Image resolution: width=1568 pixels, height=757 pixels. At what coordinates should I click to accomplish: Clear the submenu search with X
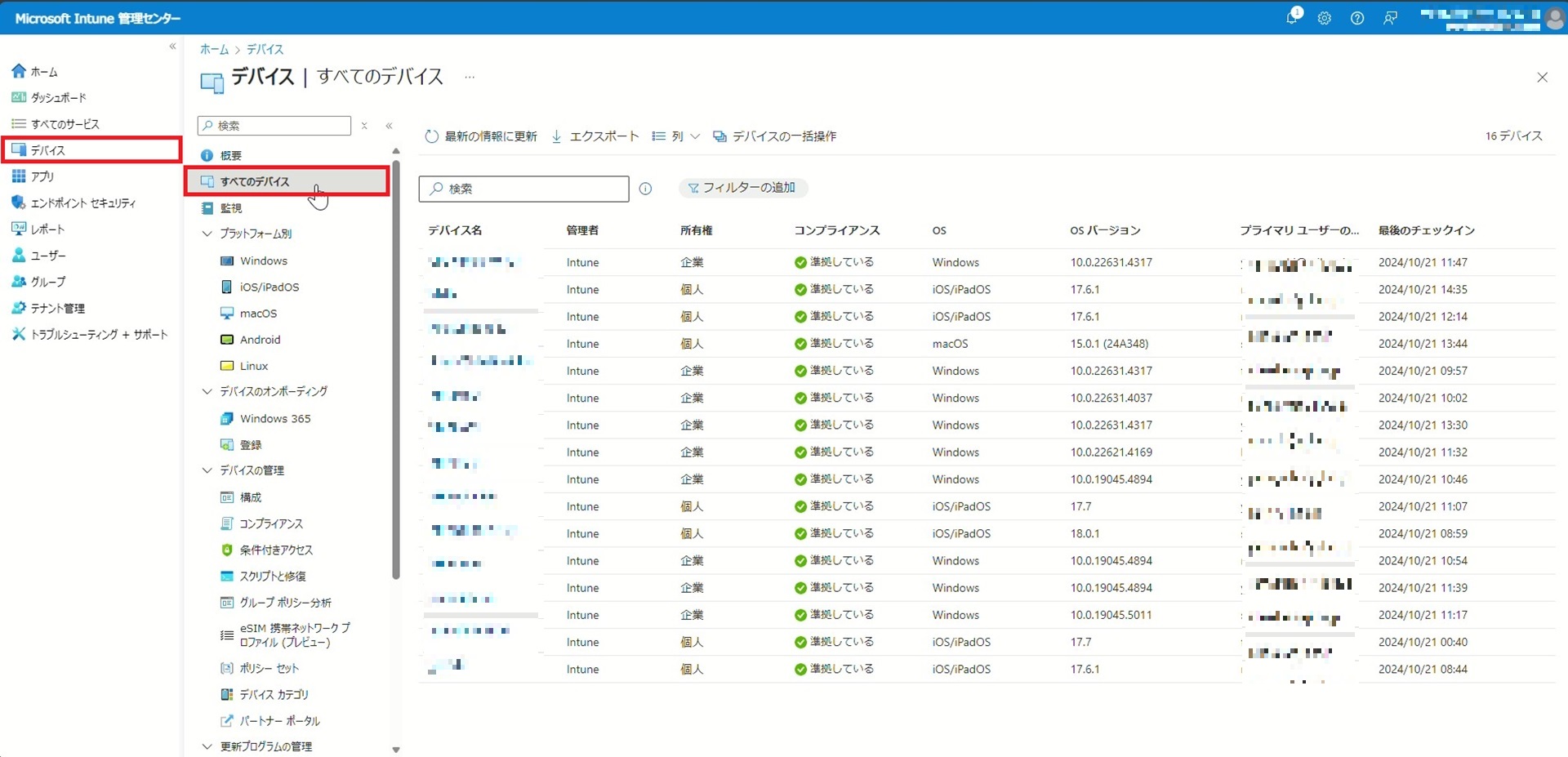point(364,126)
